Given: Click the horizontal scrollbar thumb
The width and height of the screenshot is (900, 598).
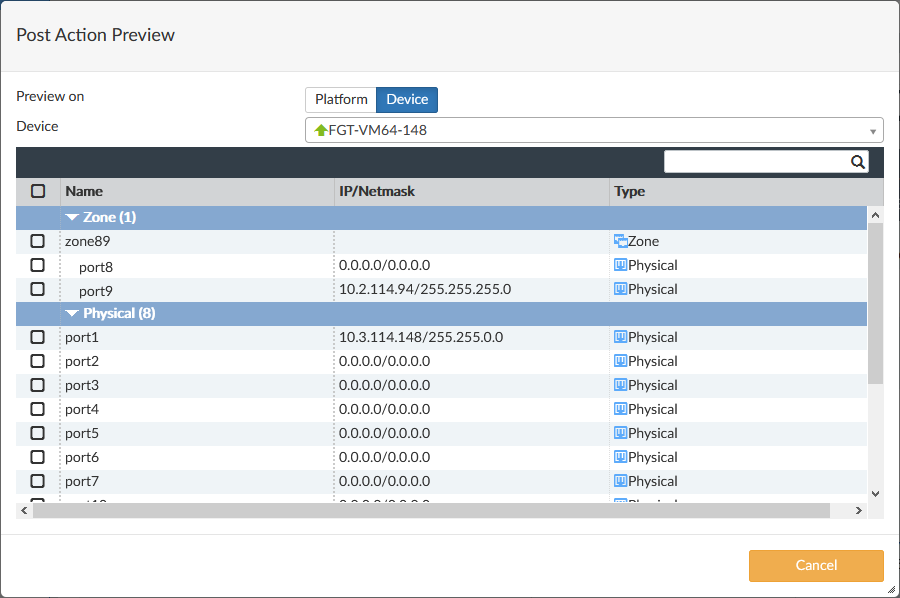Looking at the screenshot, I should [x=431, y=510].
